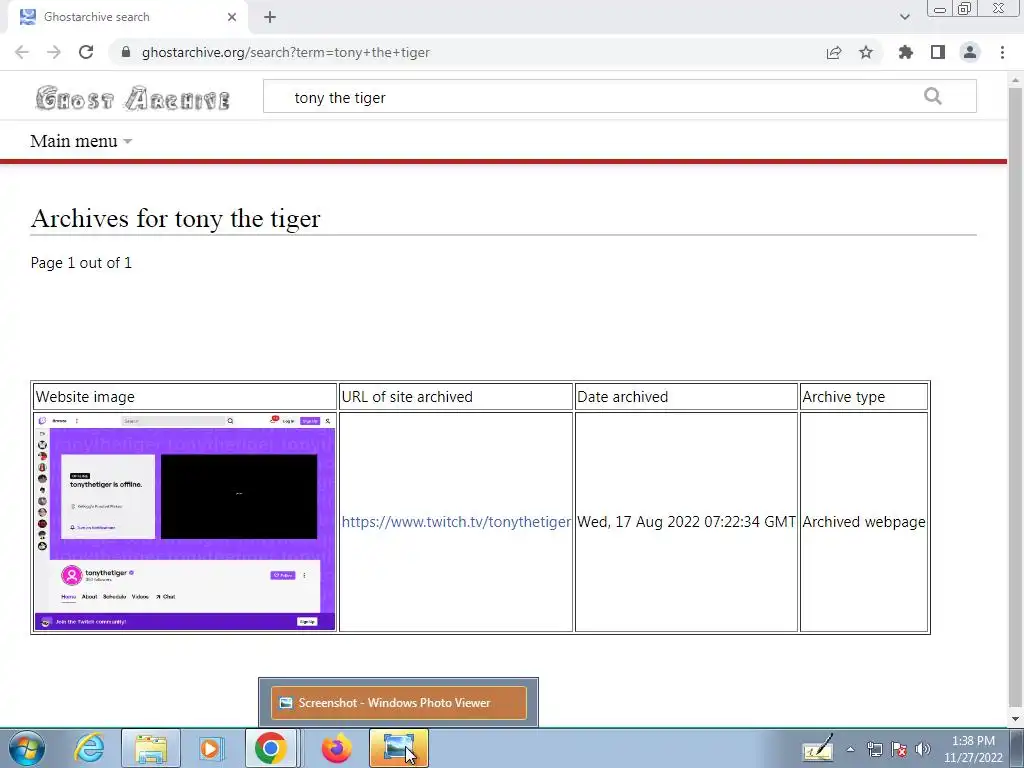Reload the Ghostarchive page

tap(86, 52)
